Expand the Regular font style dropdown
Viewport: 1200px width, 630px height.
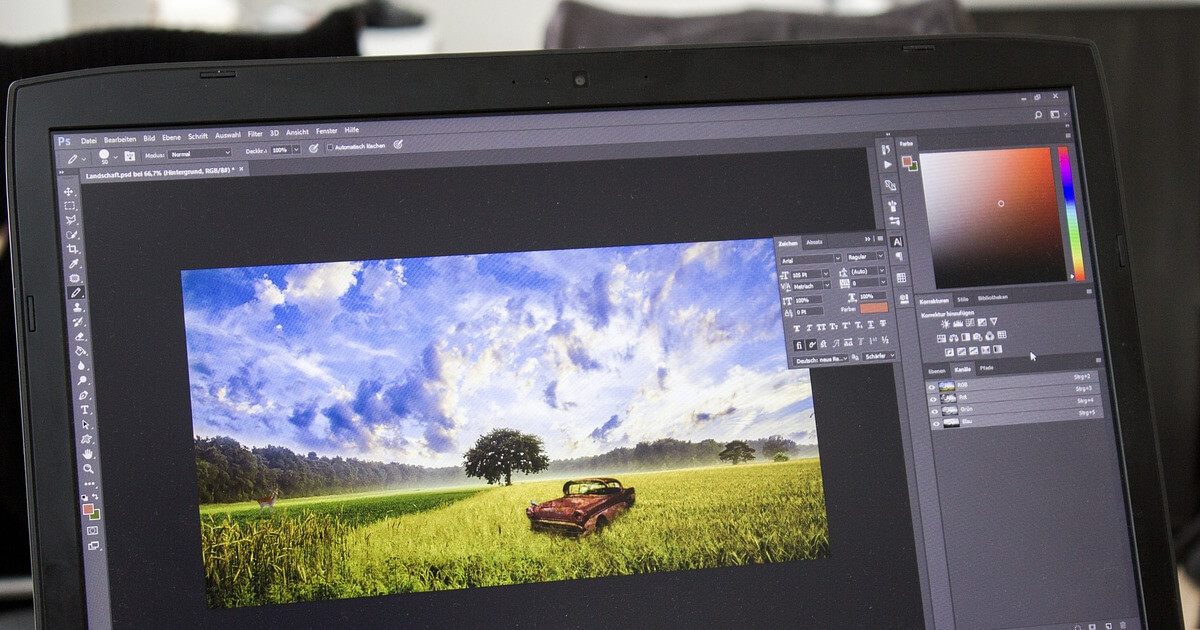(865, 257)
